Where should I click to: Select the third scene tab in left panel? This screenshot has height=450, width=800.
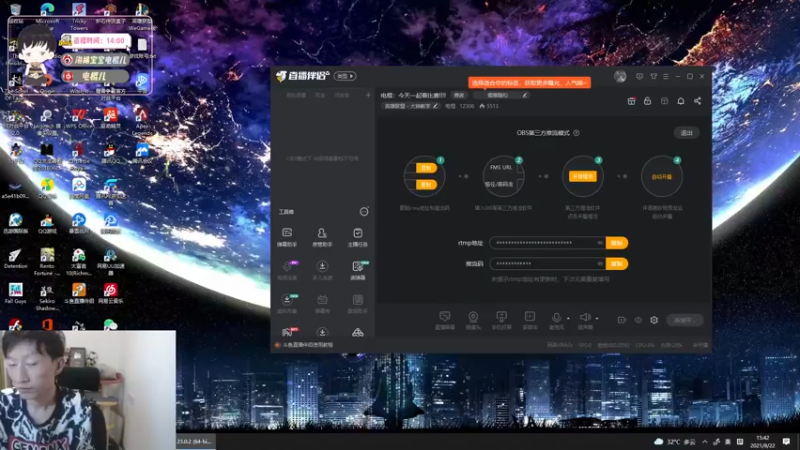pos(342,95)
